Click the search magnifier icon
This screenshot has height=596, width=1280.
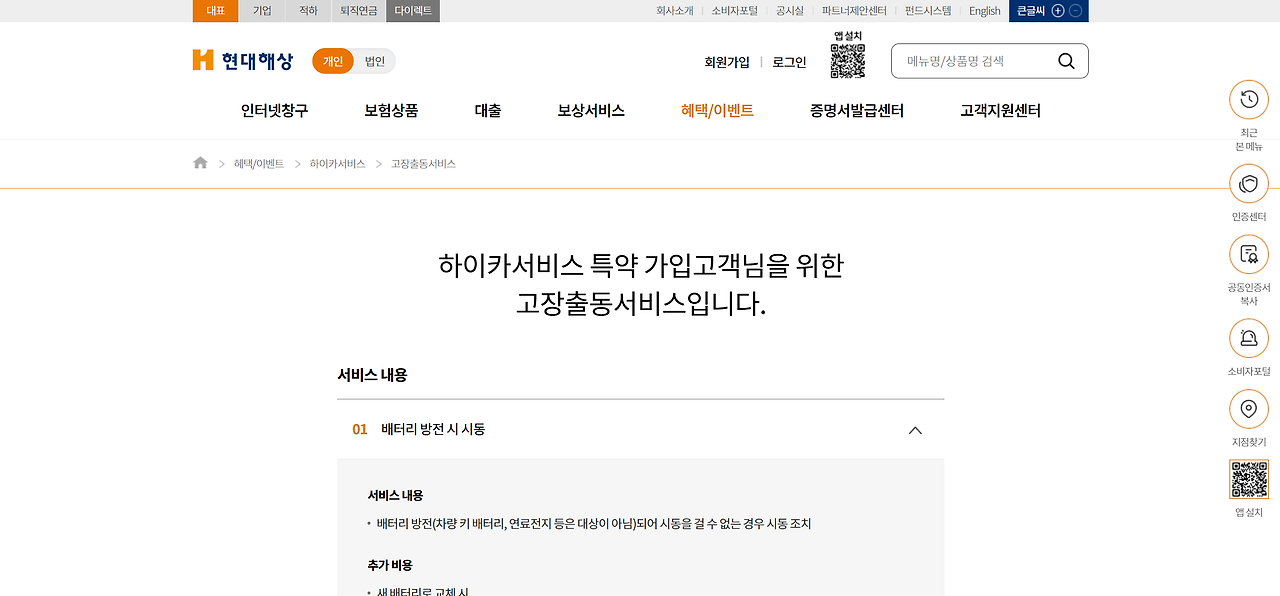[x=1066, y=61]
